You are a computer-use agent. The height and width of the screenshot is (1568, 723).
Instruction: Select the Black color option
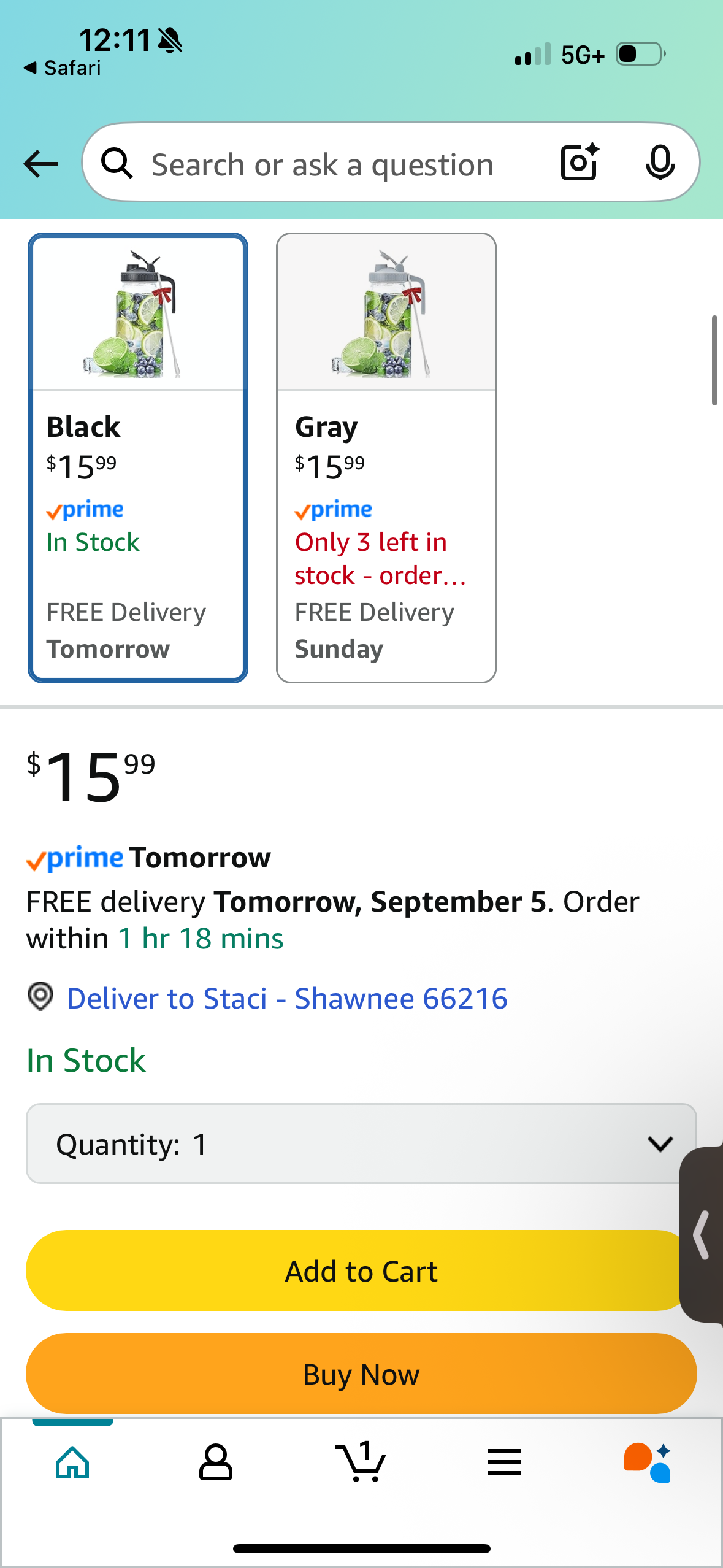[138, 458]
